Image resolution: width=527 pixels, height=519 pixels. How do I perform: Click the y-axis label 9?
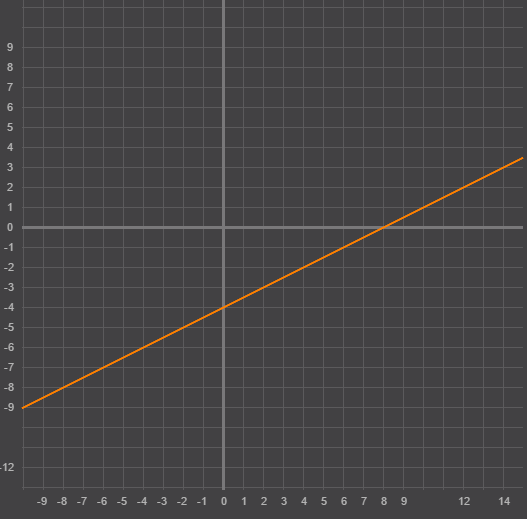10,47
